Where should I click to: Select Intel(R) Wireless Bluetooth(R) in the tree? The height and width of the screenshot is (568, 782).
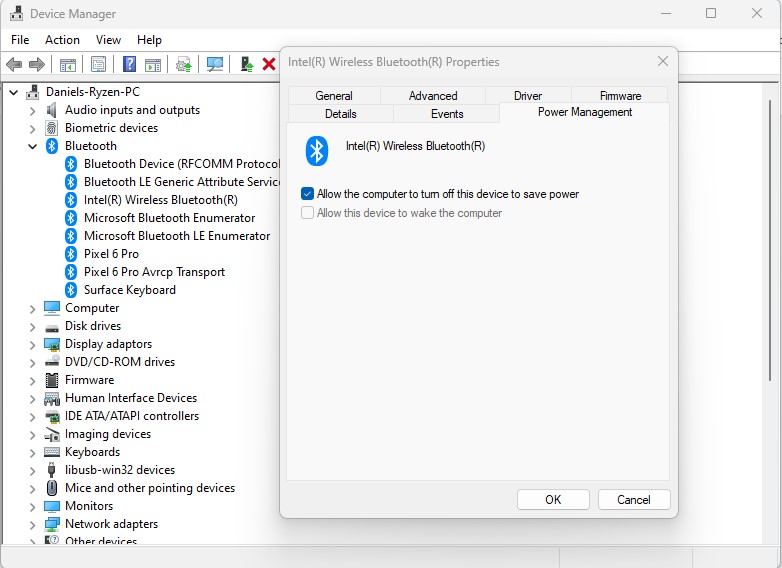(x=161, y=200)
